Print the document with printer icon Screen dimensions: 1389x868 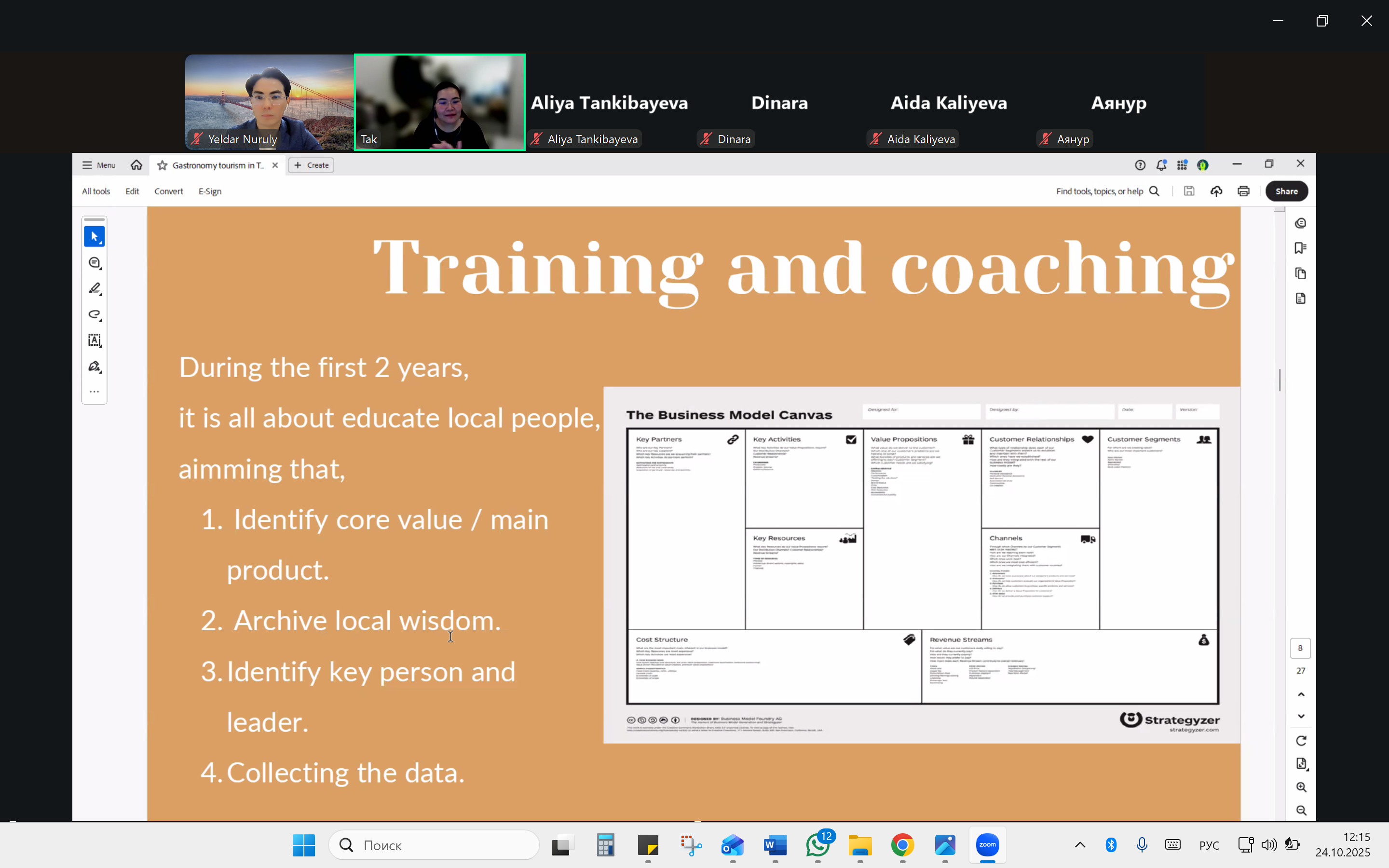pos(1243,191)
